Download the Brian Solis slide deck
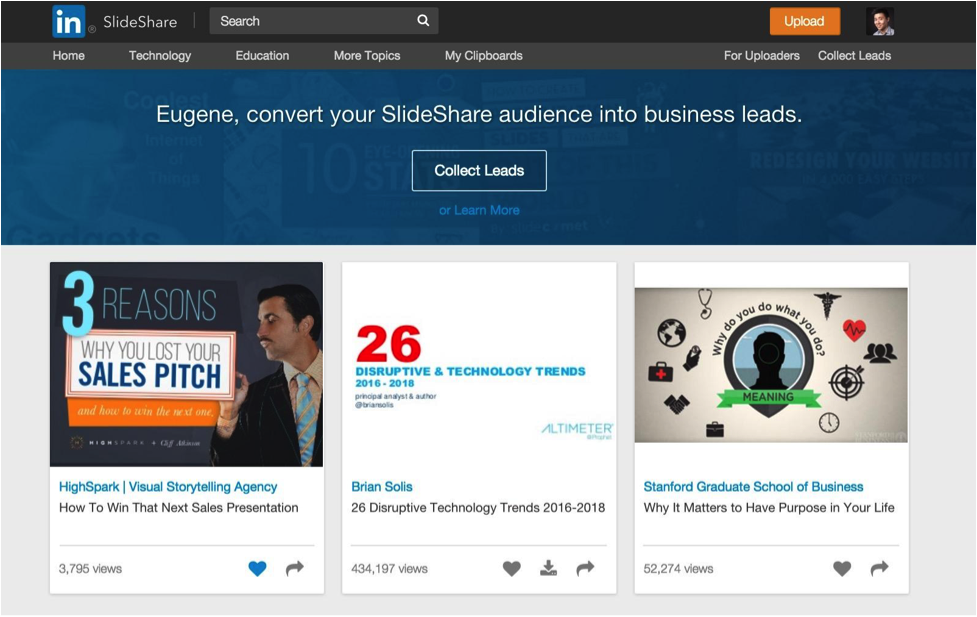Viewport: 977px width, 617px height. [x=548, y=568]
